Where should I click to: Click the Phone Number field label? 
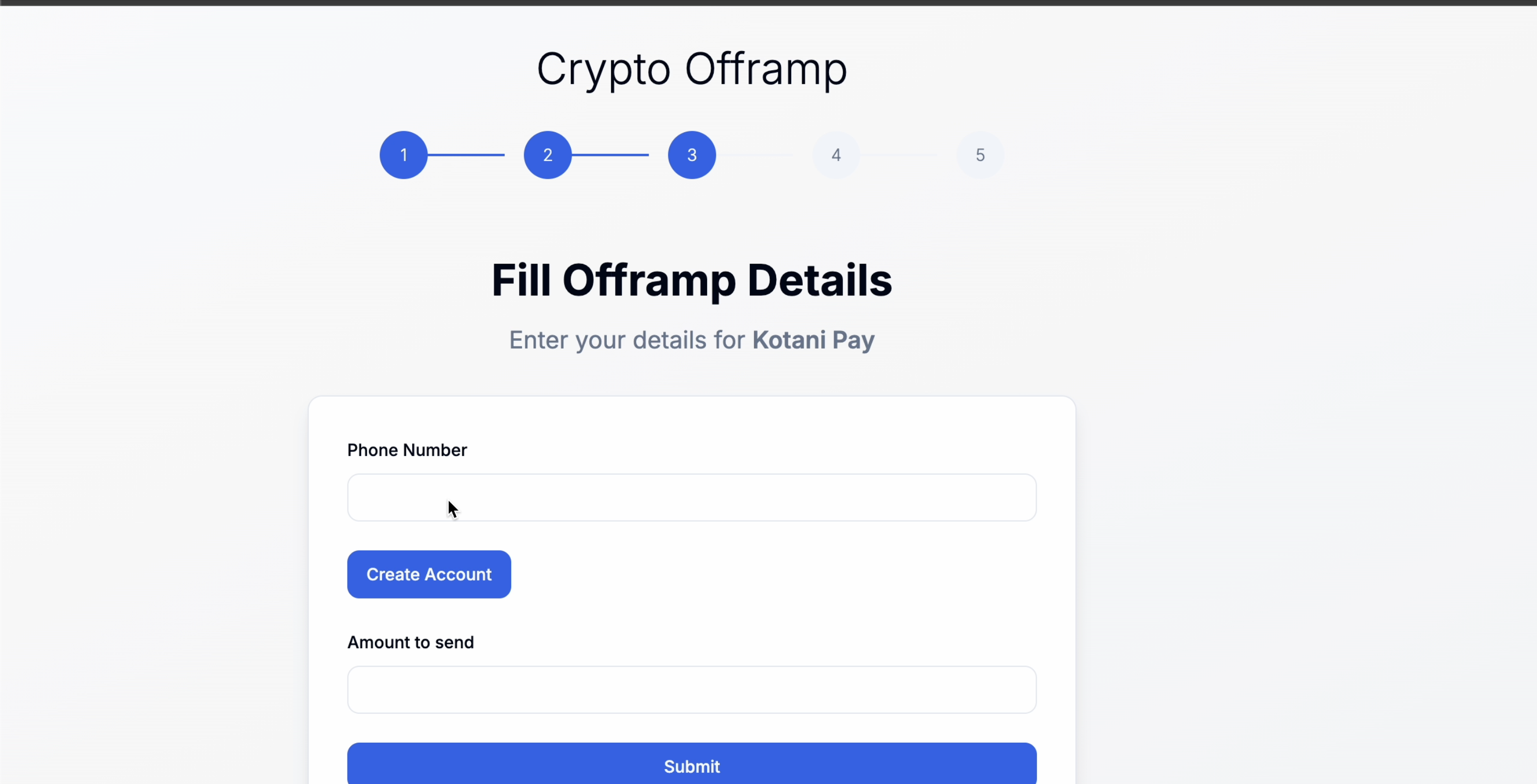(x=407, y=450)
